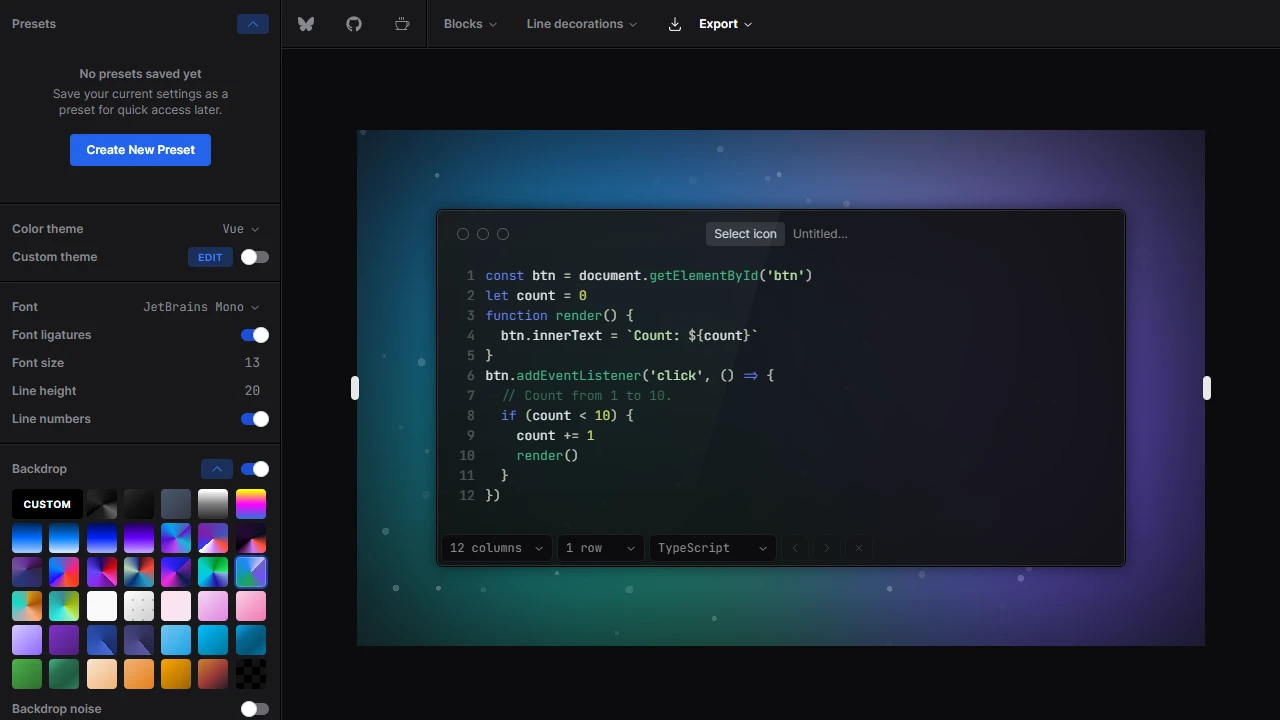Image resolution: width=1280 pixels, height=720 pixels.
Task: Enable the Custom theme toggle
Action: (x=254, y=257)
